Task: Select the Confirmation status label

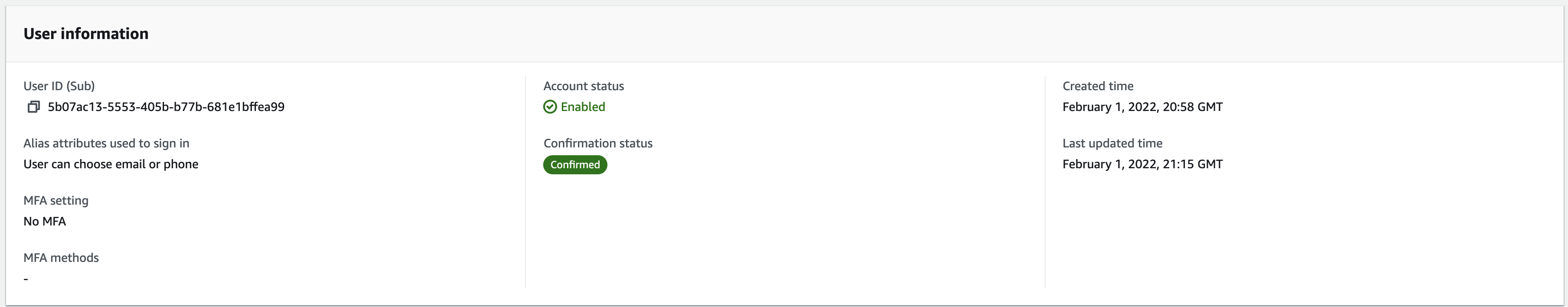Action: pos(598,144)
